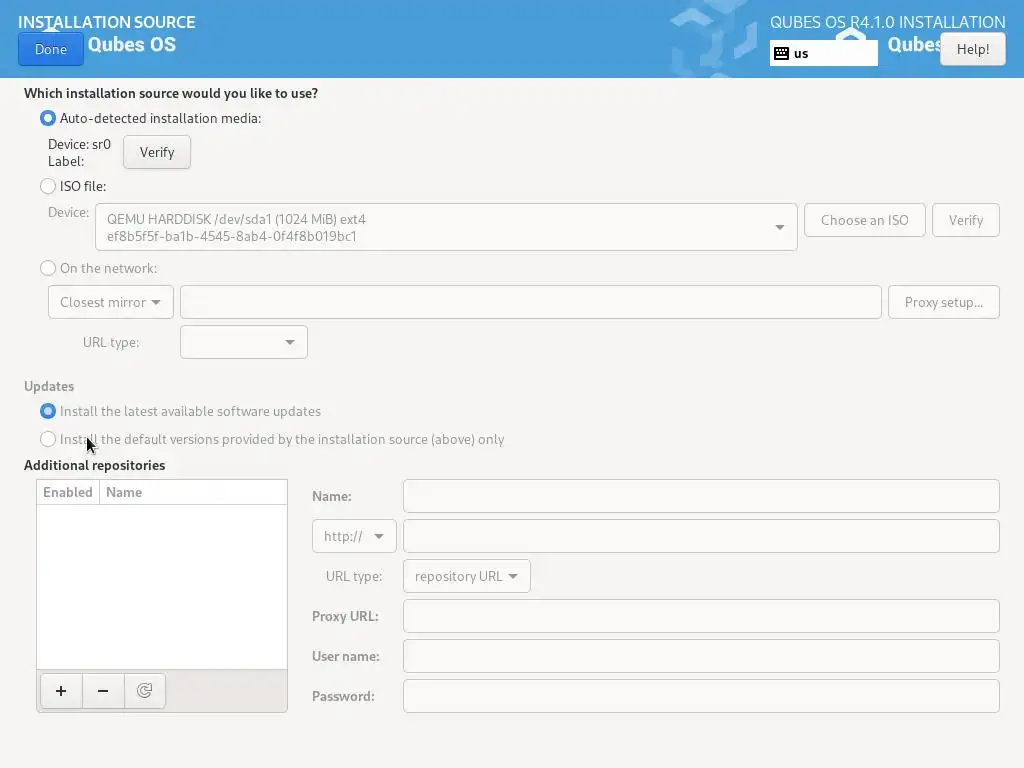
Task: Open the network URL type dropdown
Action: point(244,342)
